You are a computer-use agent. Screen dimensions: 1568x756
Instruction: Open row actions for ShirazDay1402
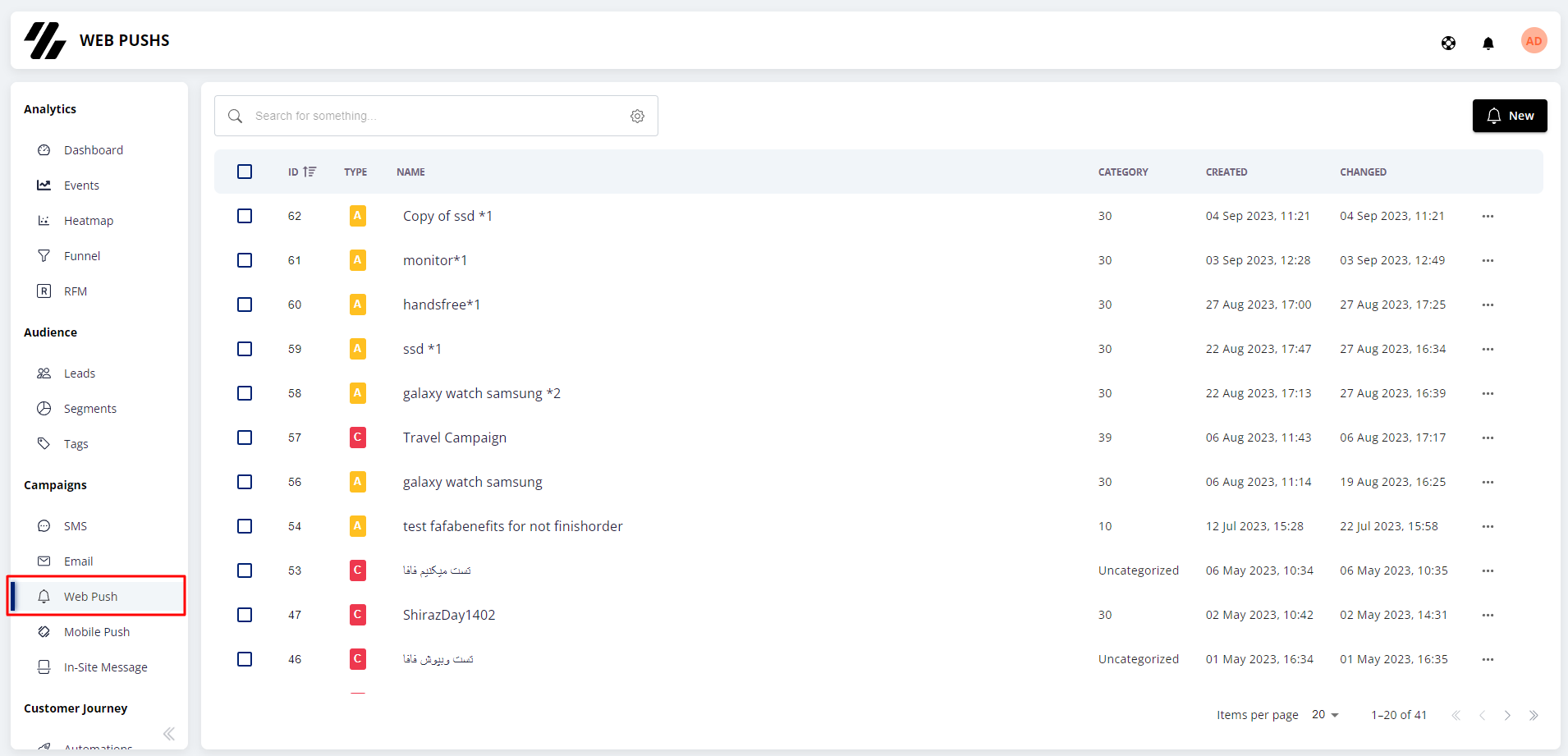pyautogui.click(x=1488, y=615)
